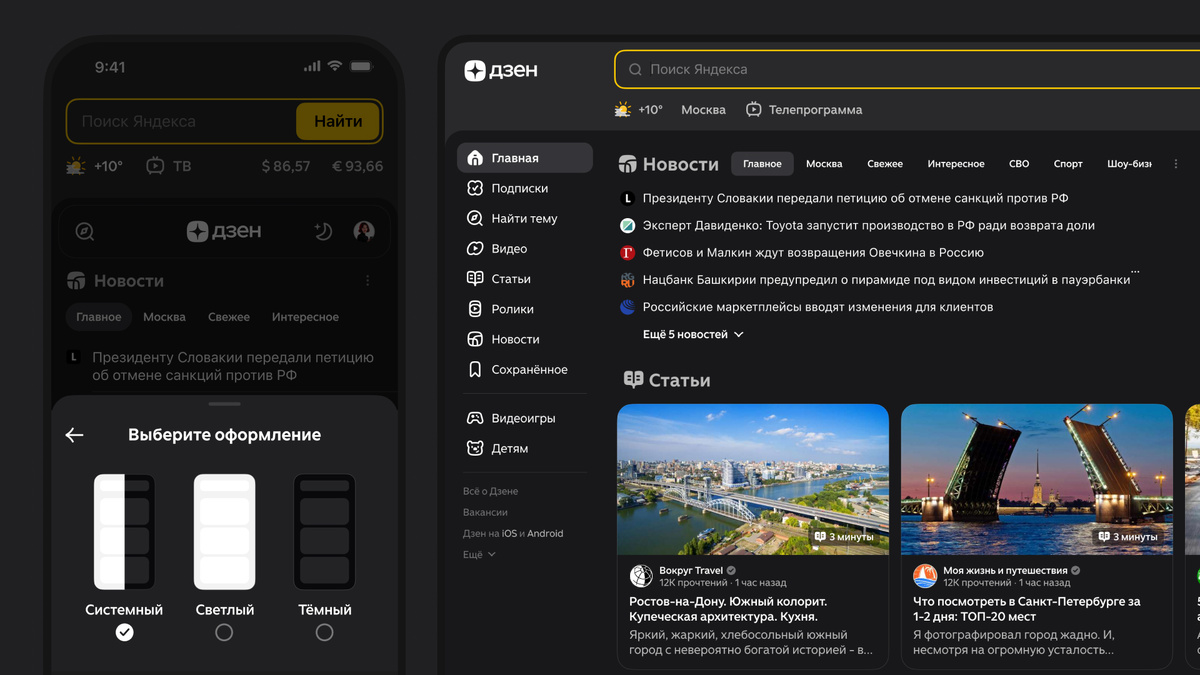Open Дзен на iOS и Android link

(x=513, y=533)
